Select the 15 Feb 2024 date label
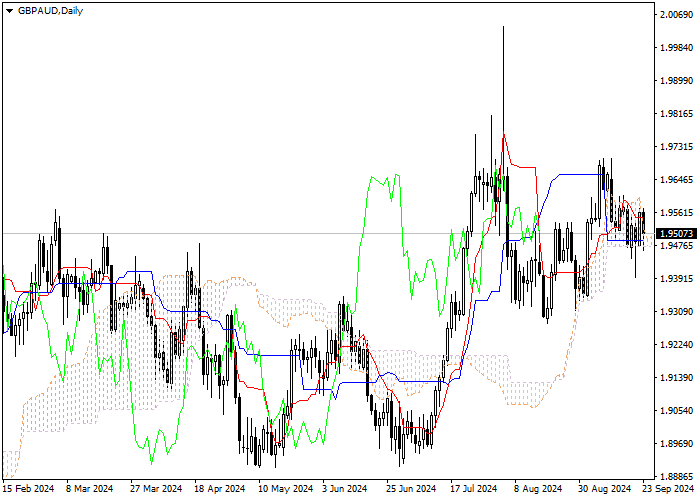This screenshot has height=500, width=700. [28, 489]
